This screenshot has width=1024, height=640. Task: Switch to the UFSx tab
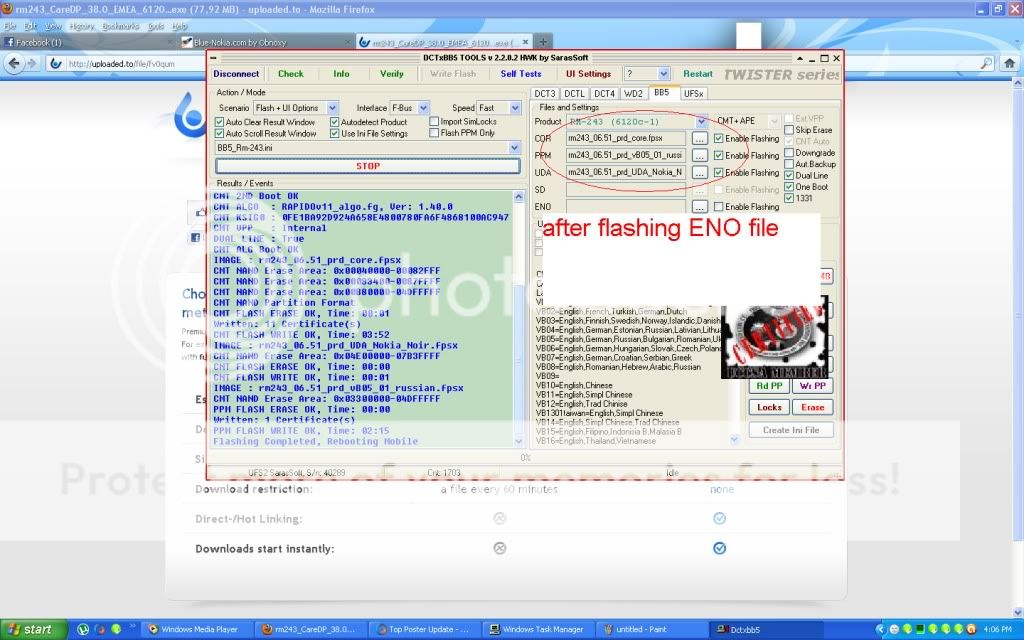693,93
